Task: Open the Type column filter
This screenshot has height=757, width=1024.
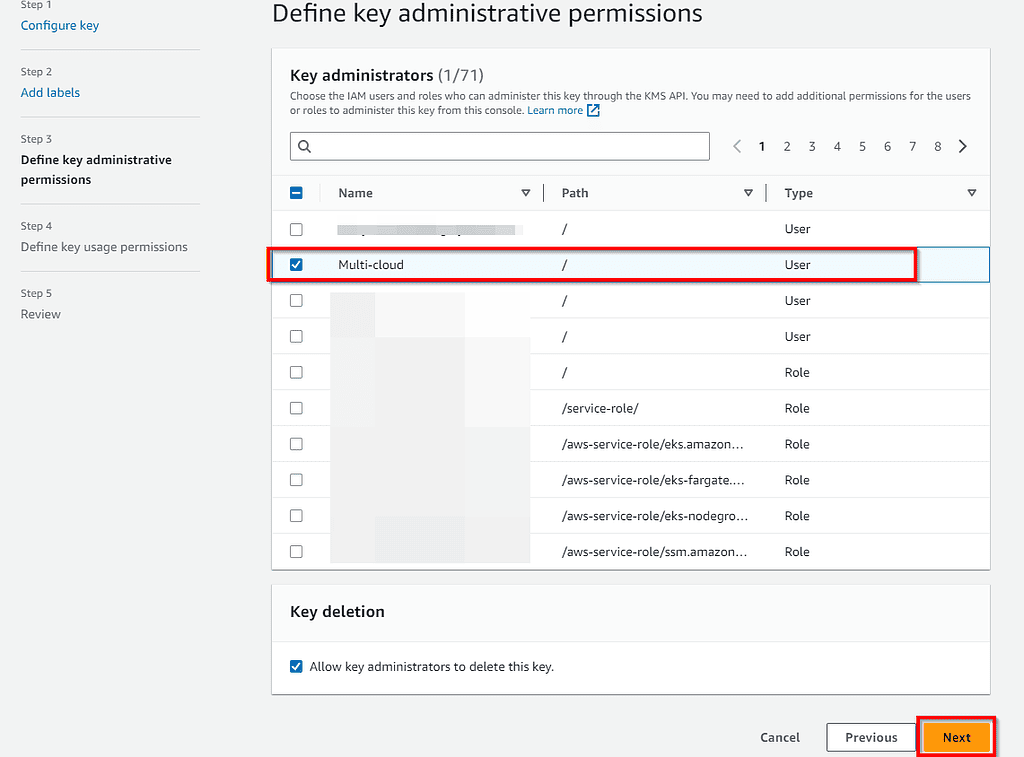Action: (972, 192)
